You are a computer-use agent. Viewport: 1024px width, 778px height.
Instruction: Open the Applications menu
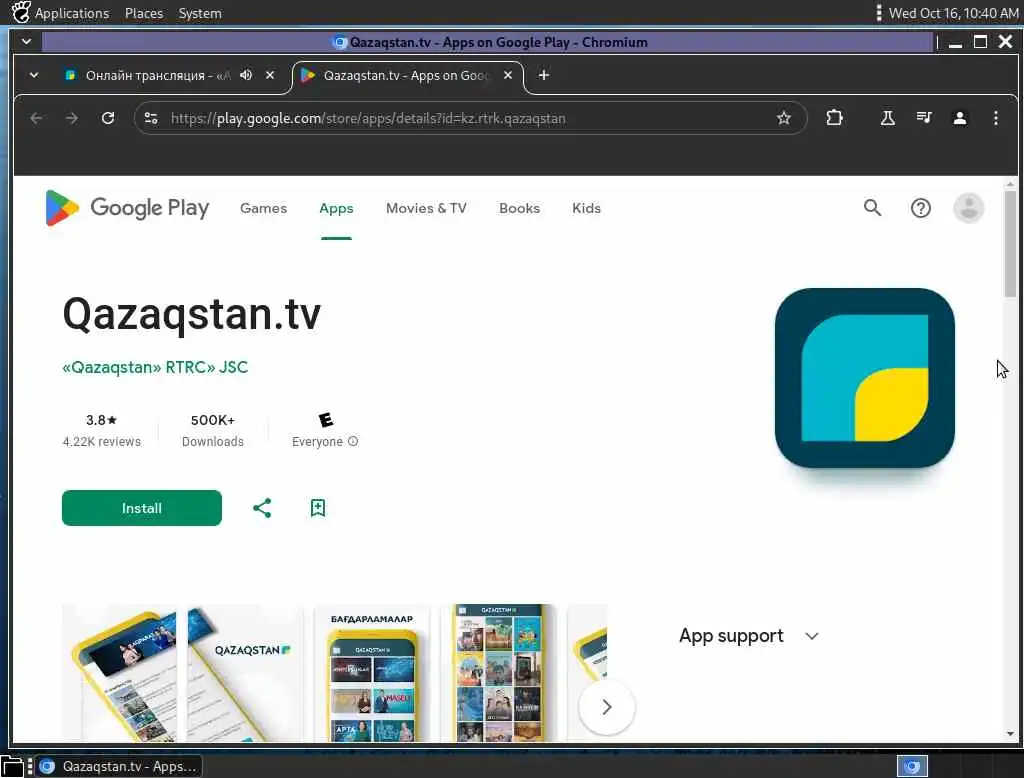coord(61,13)
